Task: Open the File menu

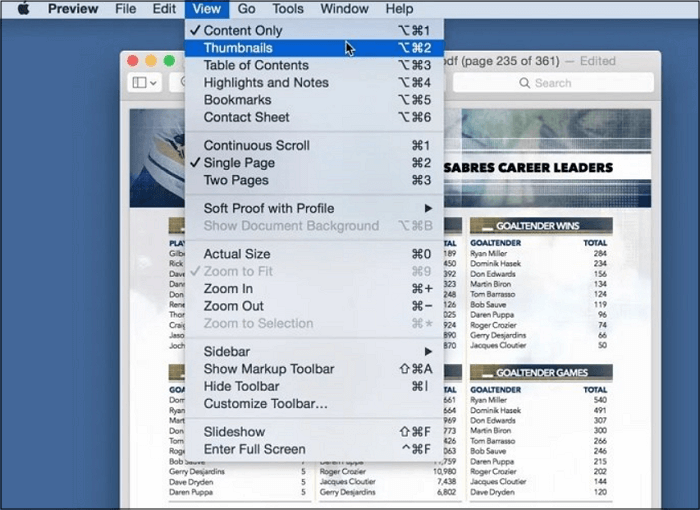Action: click(x=125, y=9)
